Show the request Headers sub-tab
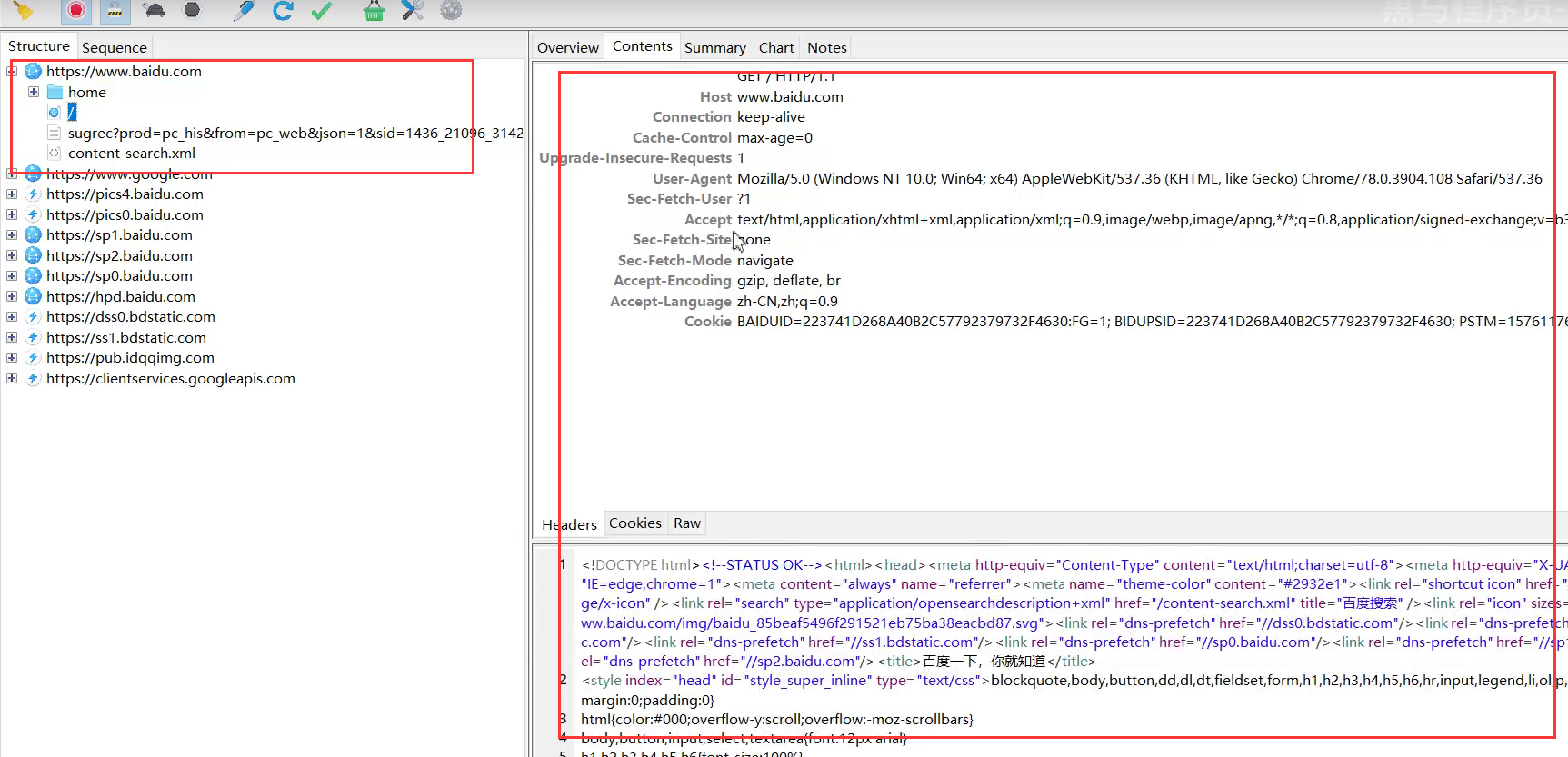Viewport: 1568px width, 757px height. (569, 524)
